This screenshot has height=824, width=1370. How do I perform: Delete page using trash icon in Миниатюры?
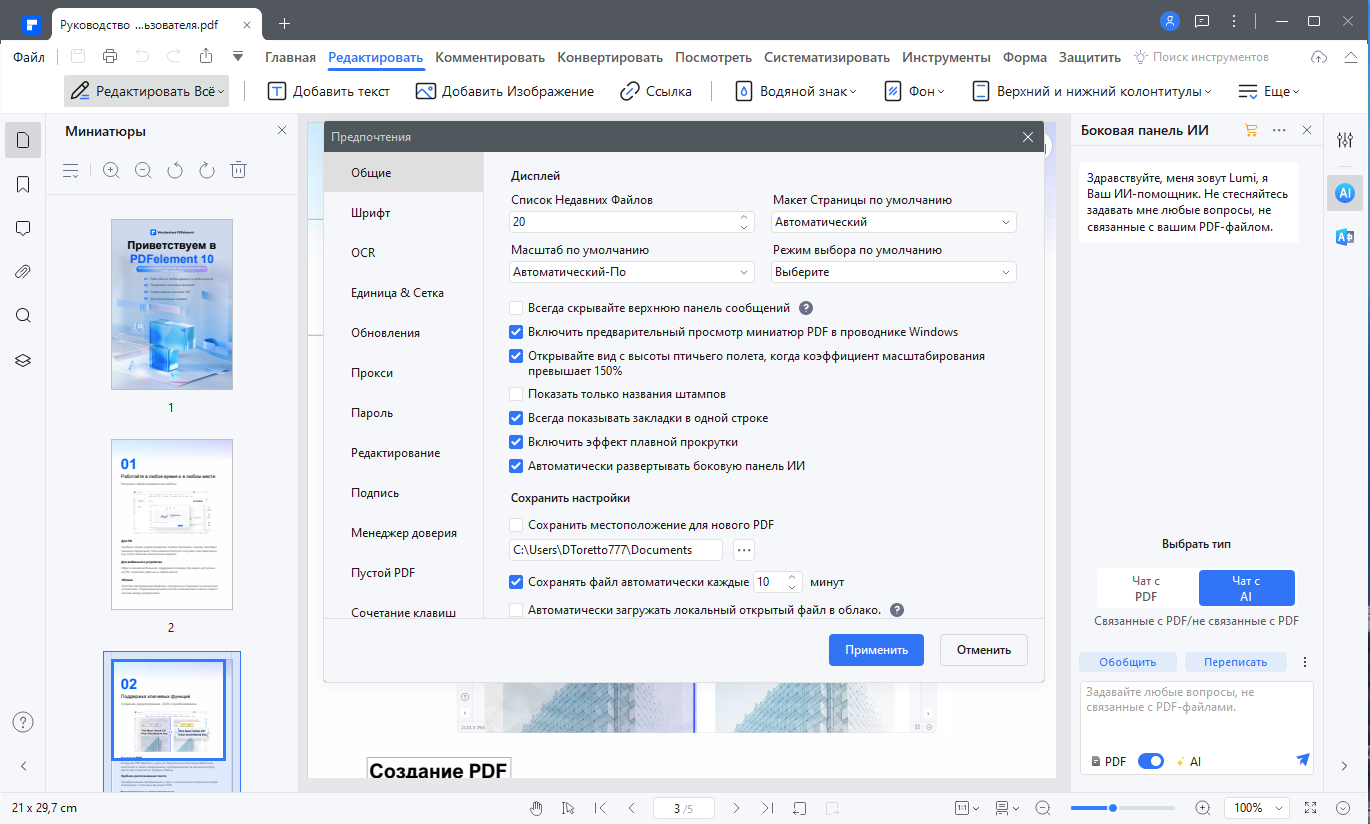[x=238, y=171]
